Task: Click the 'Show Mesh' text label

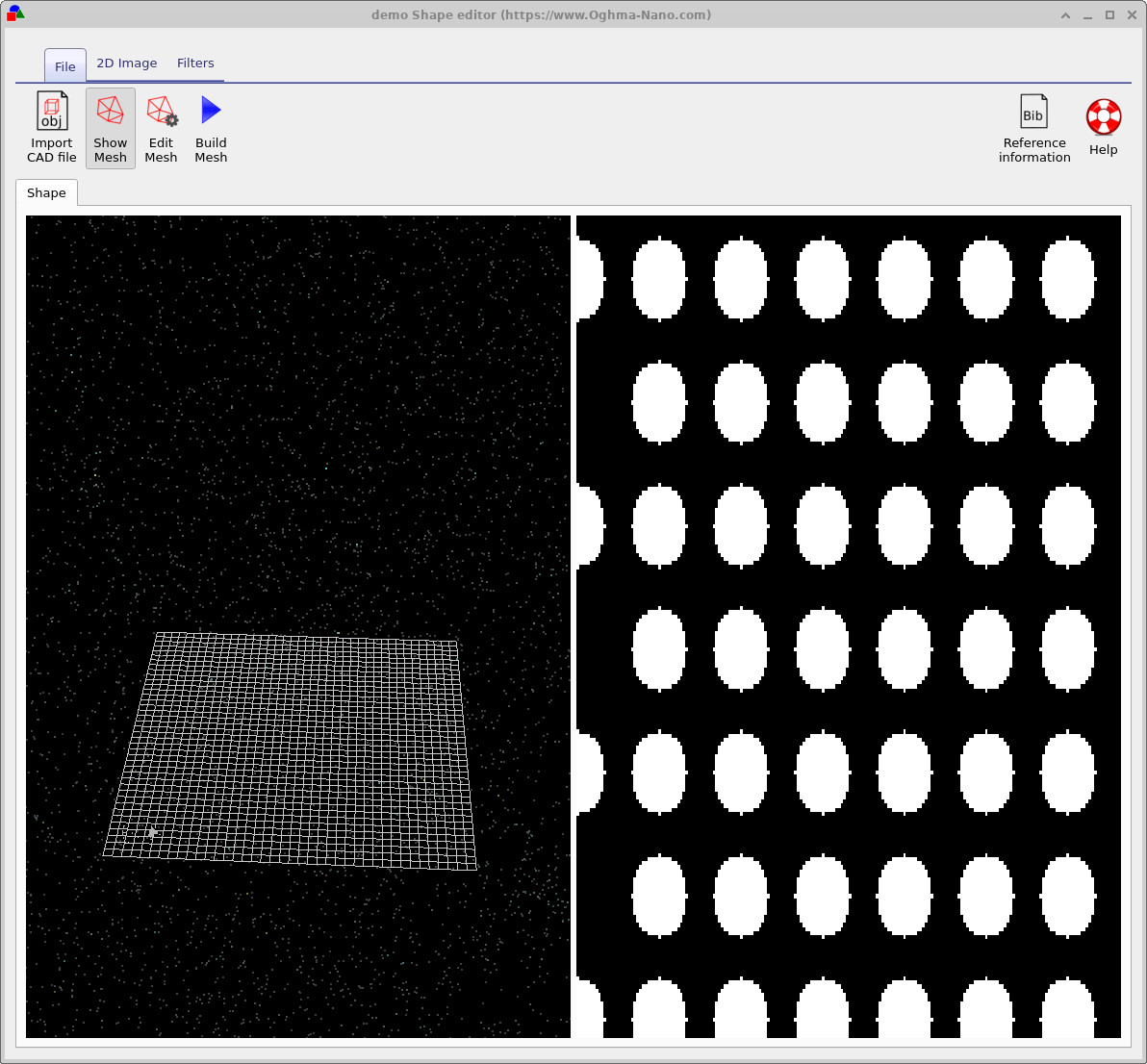Action: pyautogui.click(x=110, y=149)
